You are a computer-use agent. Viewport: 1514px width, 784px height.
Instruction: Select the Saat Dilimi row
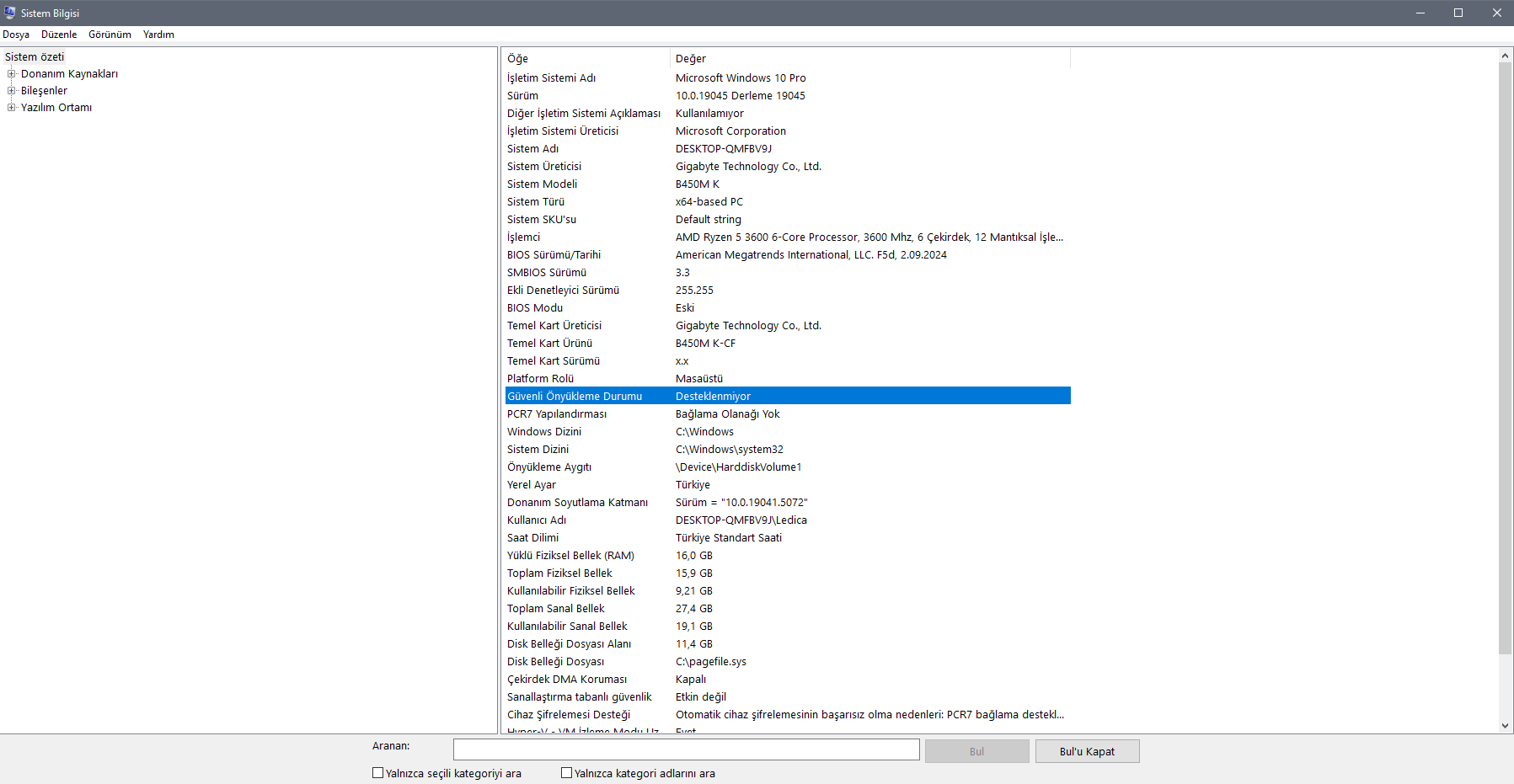788,538
